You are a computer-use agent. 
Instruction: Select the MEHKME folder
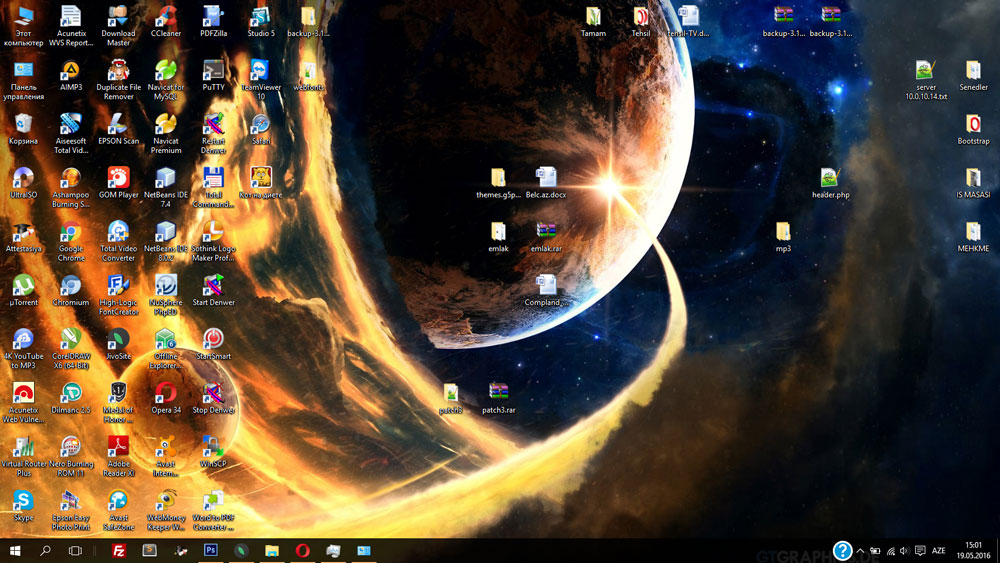click(973, 237)
